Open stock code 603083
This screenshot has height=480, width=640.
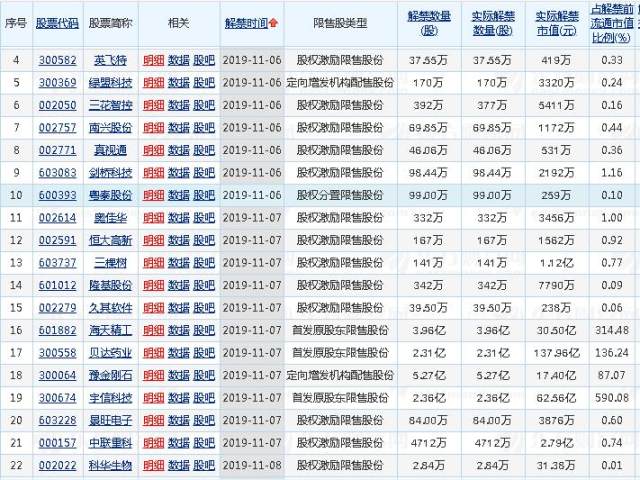pyautogui.click(x=58, y=173)
